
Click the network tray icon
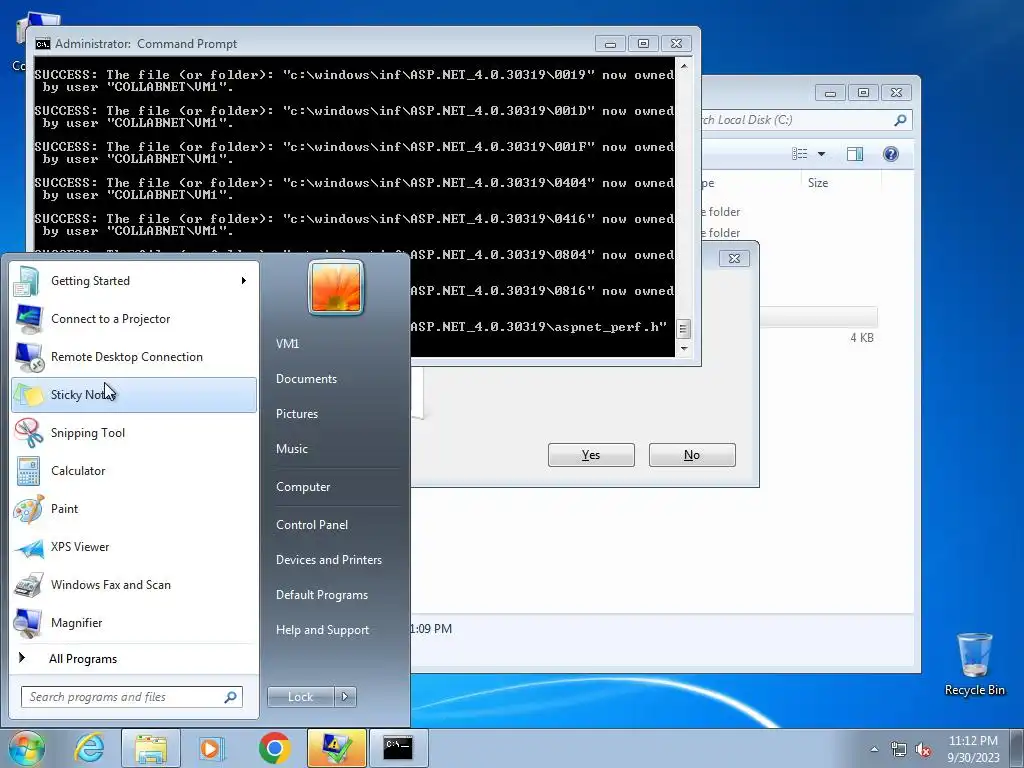point(899,749)
